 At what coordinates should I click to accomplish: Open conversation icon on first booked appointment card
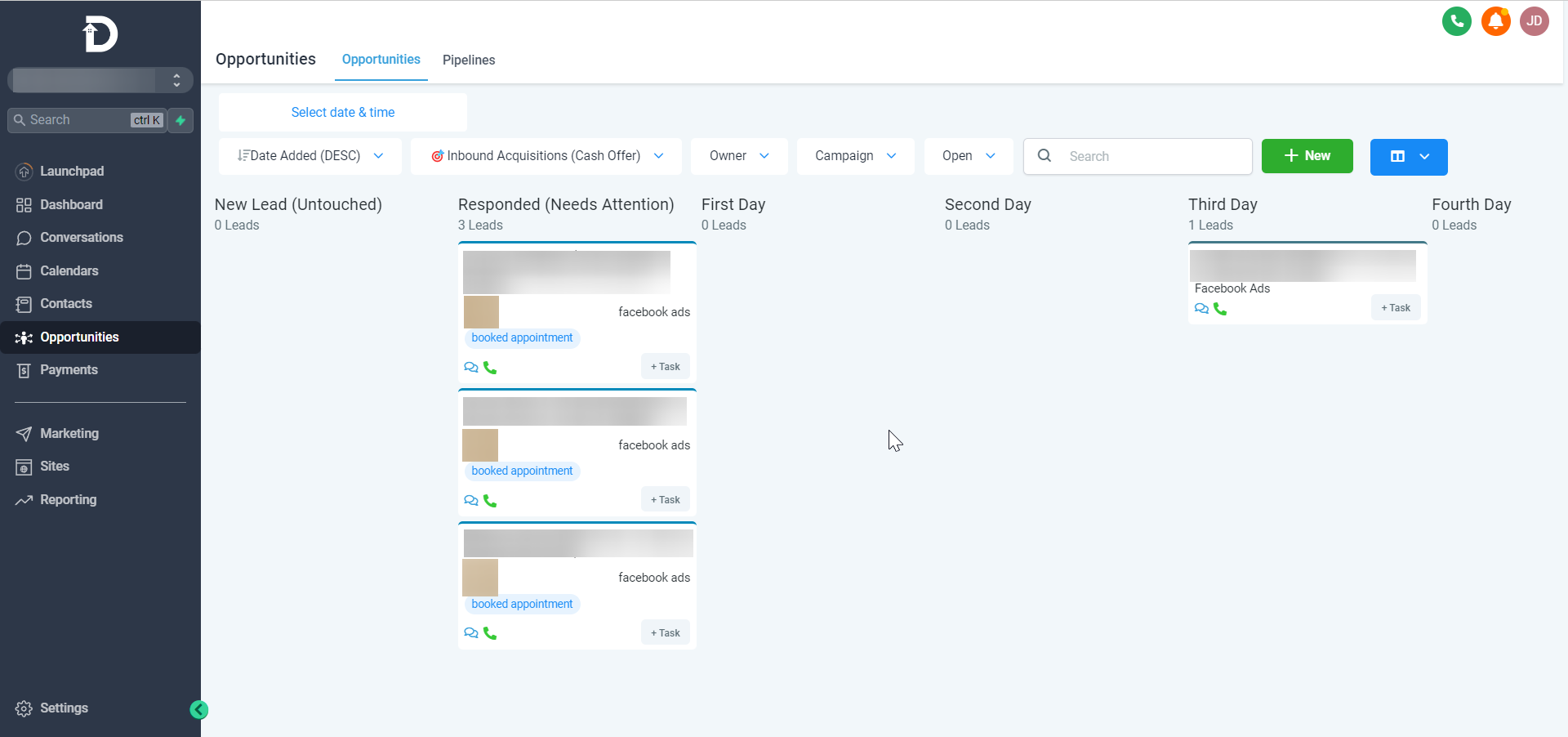(x=471, y=368)
